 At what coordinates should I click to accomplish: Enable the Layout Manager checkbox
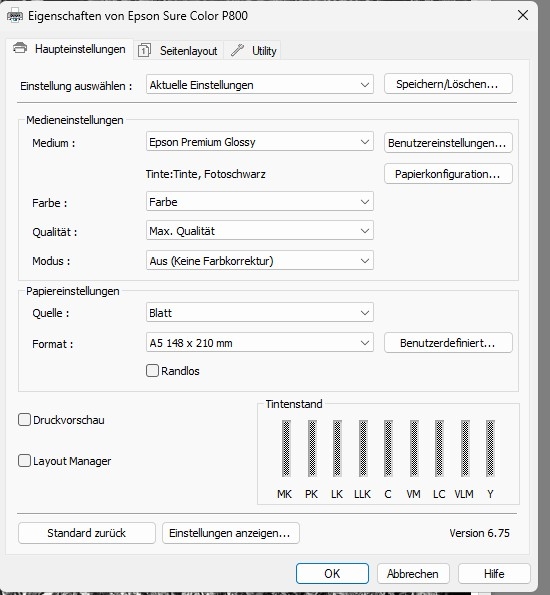pyautogui.click(x=24, y=461)
